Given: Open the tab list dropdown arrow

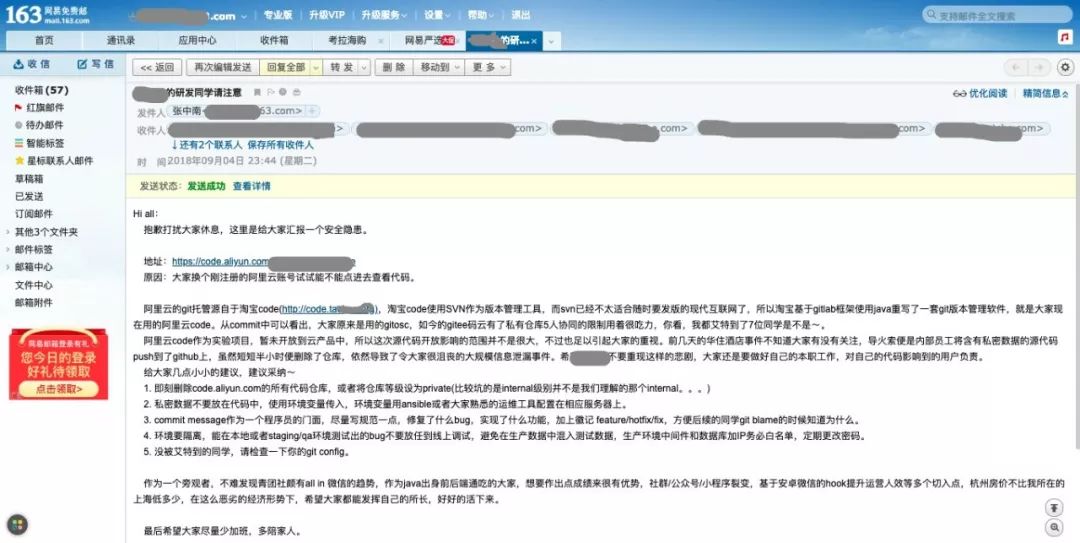Looking at the screenshot, I should pyautogui.click(x=551, y=41).
